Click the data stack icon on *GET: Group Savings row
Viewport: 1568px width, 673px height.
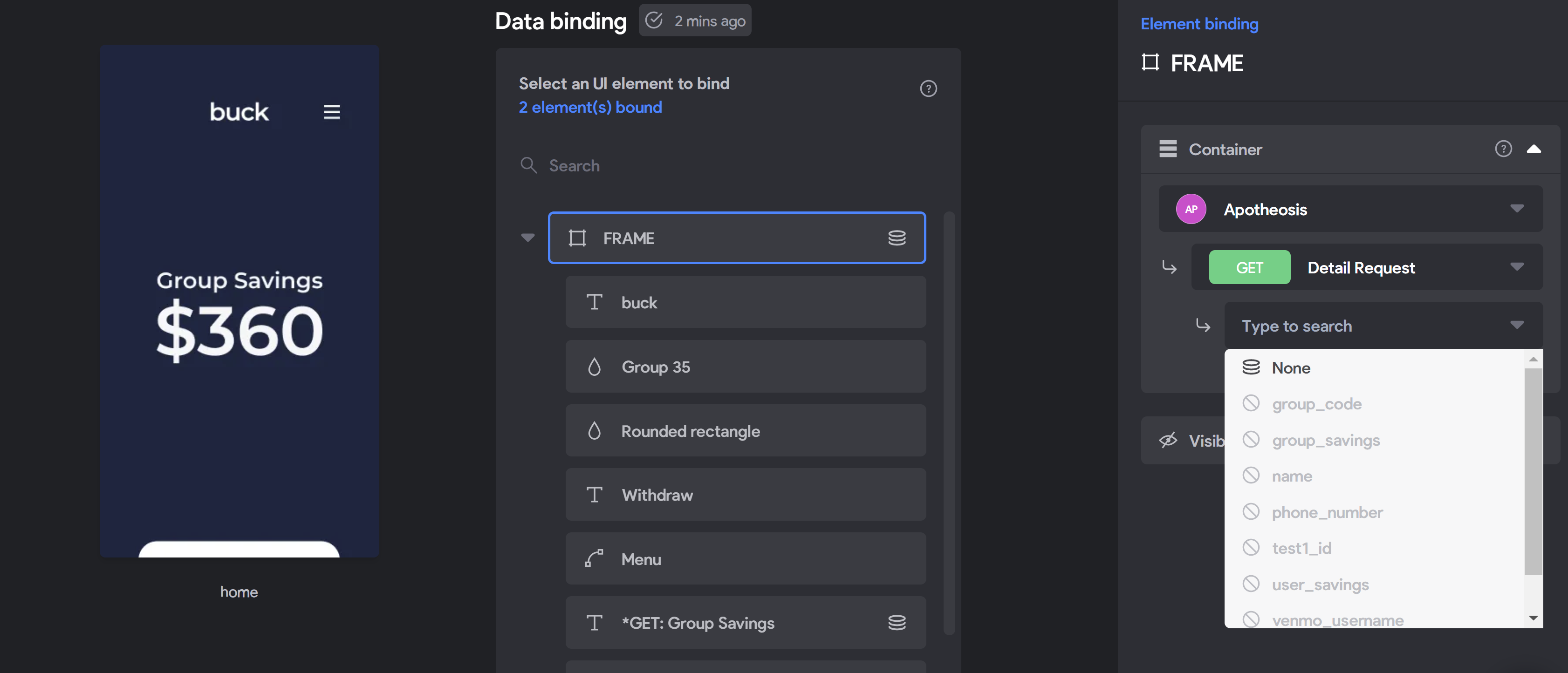(897, 623)
